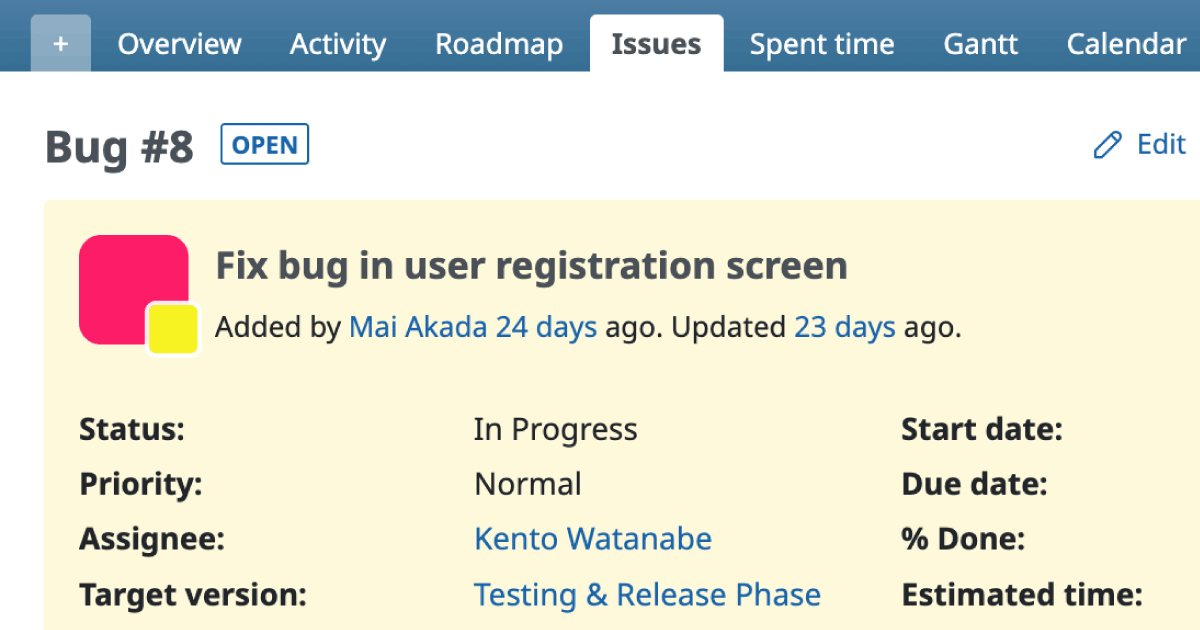Open the Activity tab
Screen dimensions: 1200x630
(337, 44)
